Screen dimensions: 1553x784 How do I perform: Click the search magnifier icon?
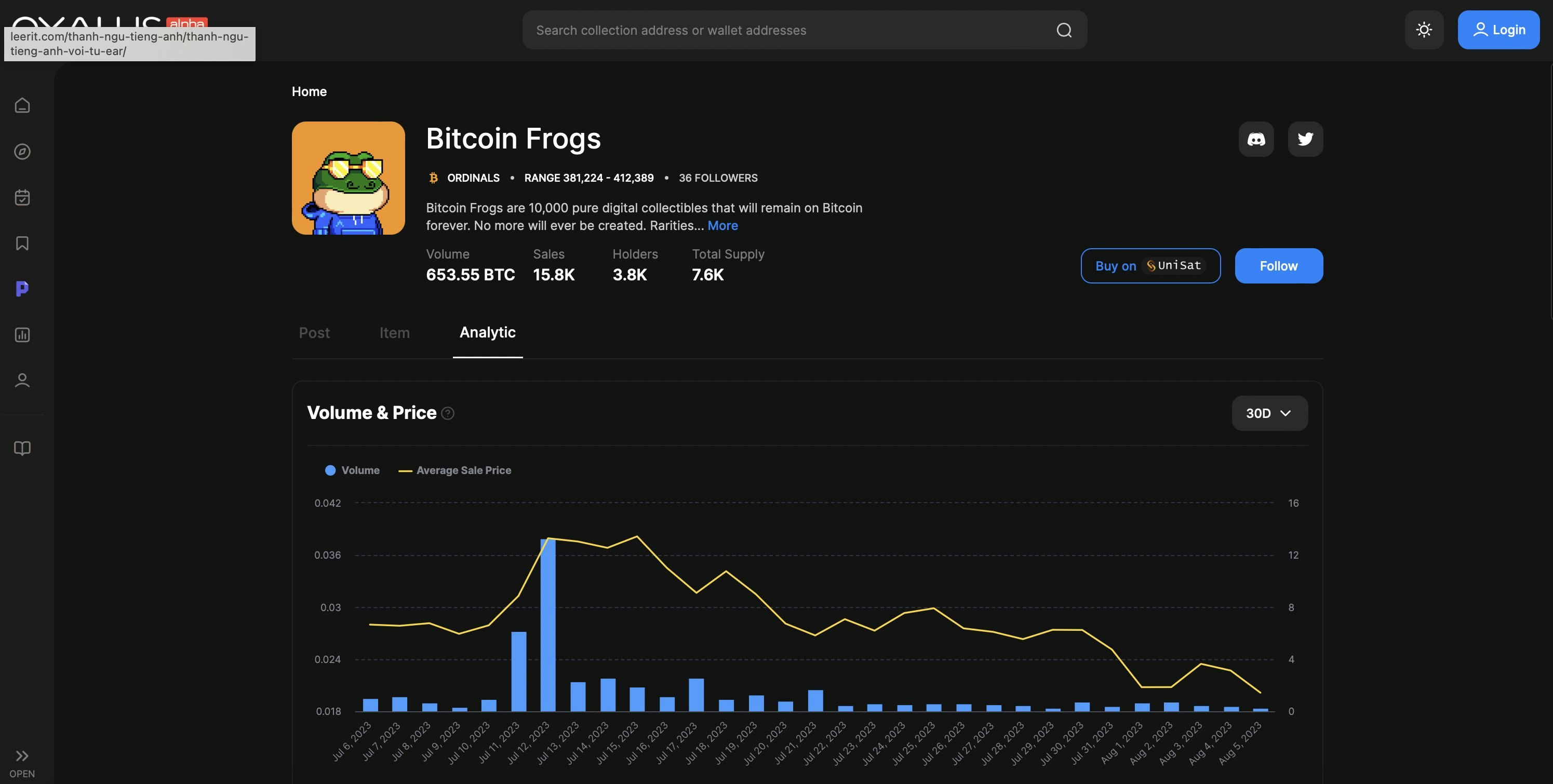[x=1064, y=30]
